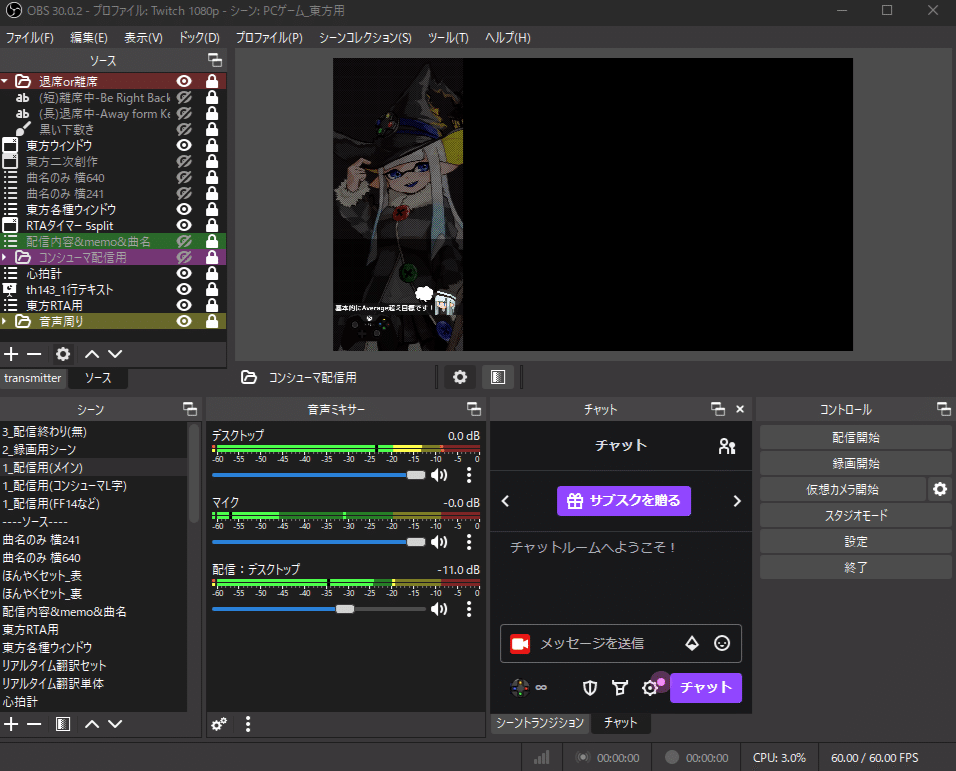Expand the コンシューマ配信用 group

click(x=5, y=257)
